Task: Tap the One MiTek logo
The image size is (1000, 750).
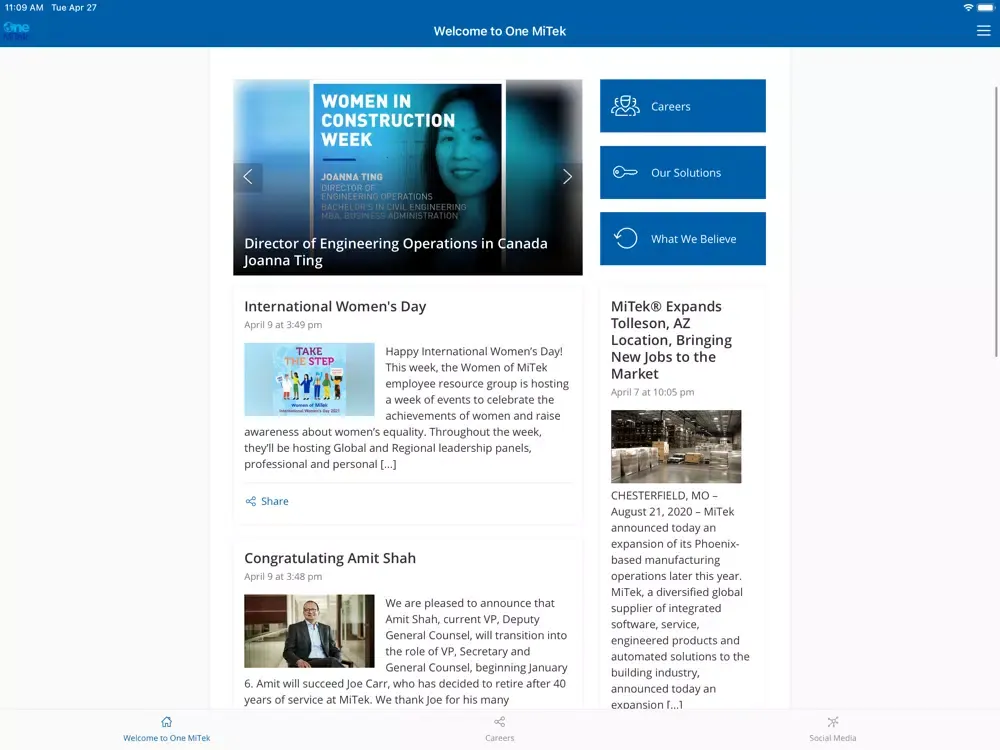Action: pyautogui.click(x=16, y=30)
